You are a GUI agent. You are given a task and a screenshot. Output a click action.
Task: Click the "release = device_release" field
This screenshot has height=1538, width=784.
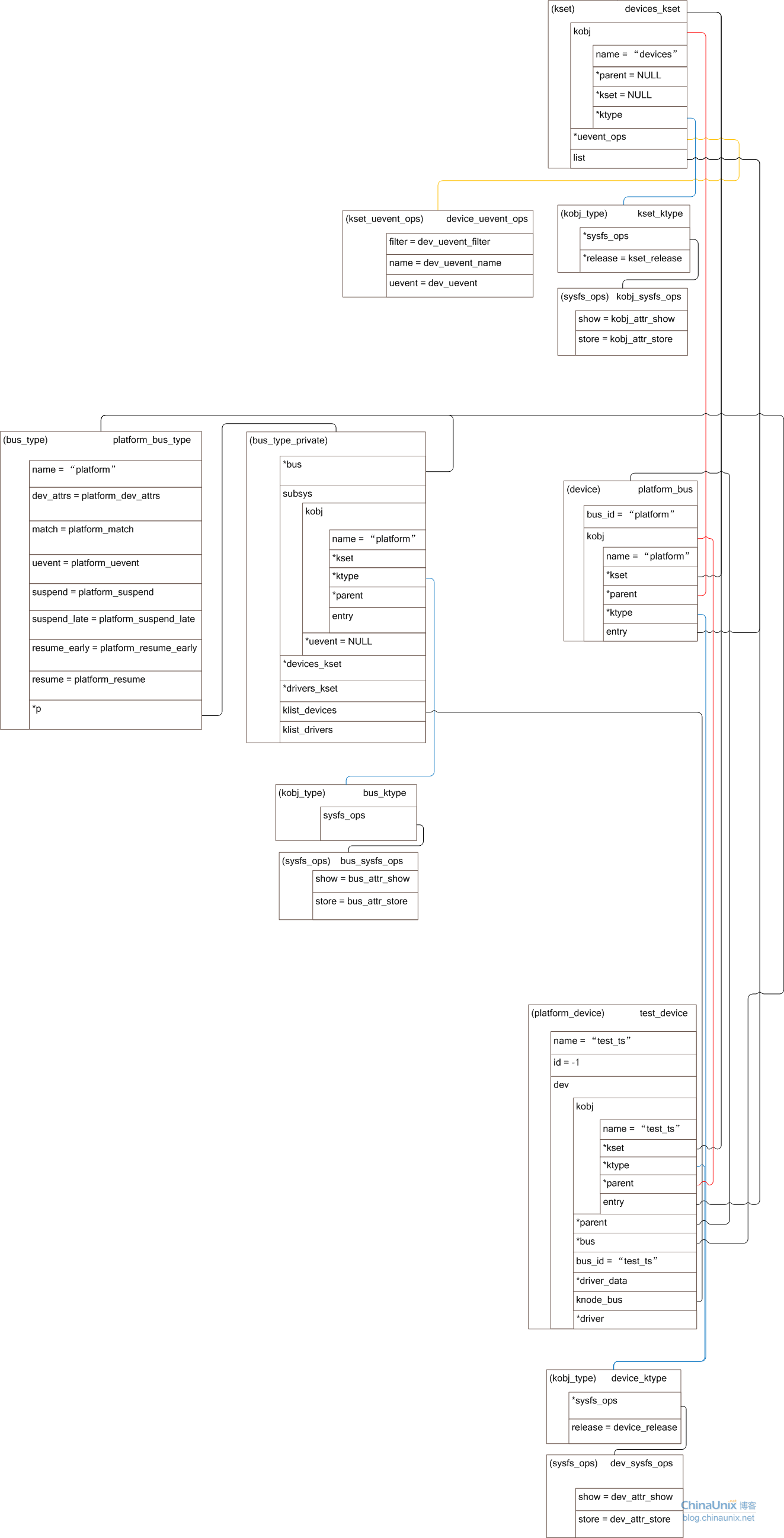pos(624,1428)
